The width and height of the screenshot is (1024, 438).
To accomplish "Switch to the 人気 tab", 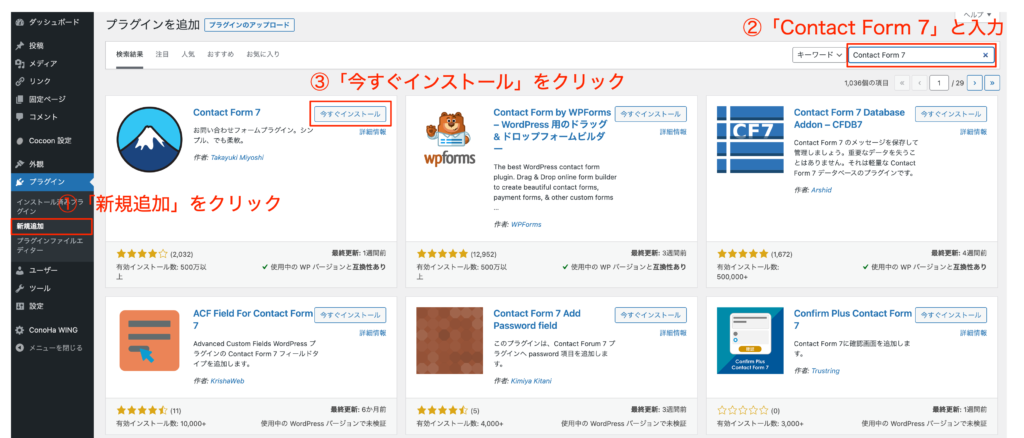I will point(187,54).
